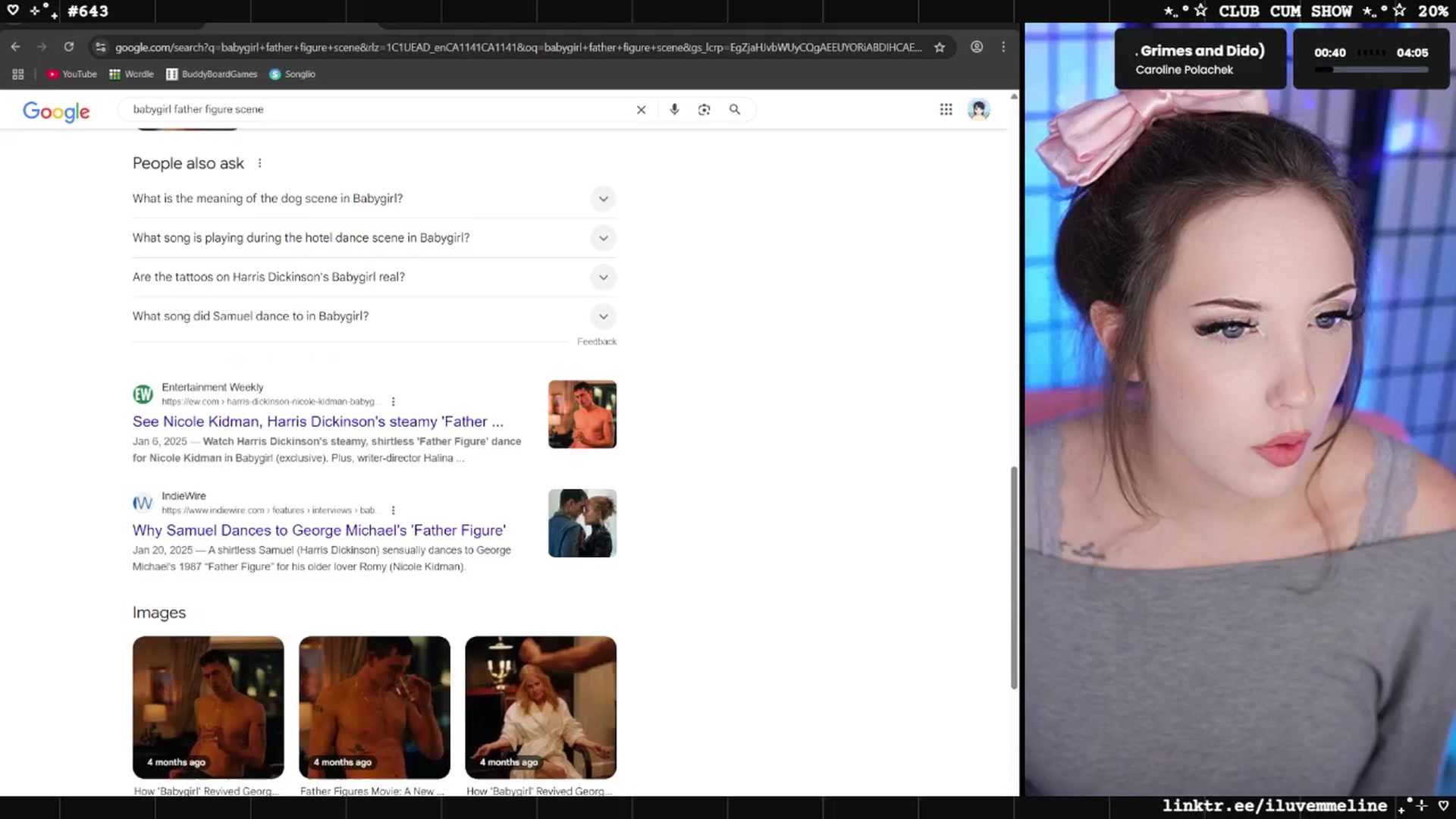Click the Entertainment Weekly result thumbnail
1456x819 pixels.
point(582,414)
